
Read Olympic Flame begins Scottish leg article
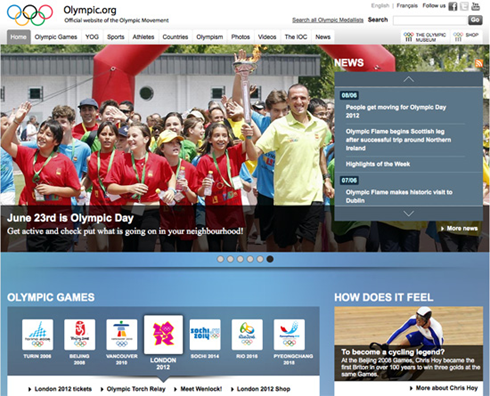click(398, 140)
